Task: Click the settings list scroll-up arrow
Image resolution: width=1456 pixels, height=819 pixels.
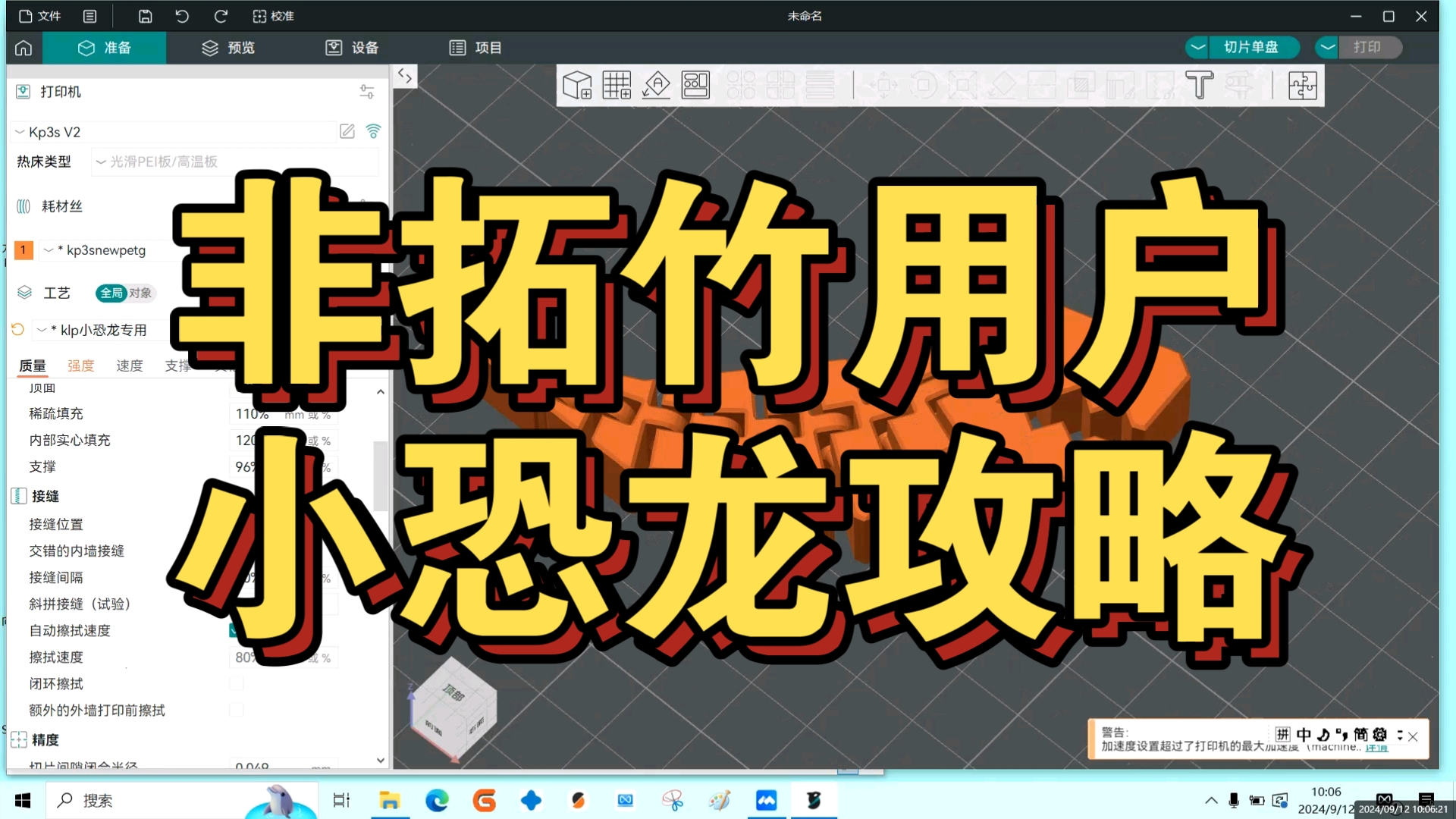Action: pyautogui.click(x=381, y=392)
